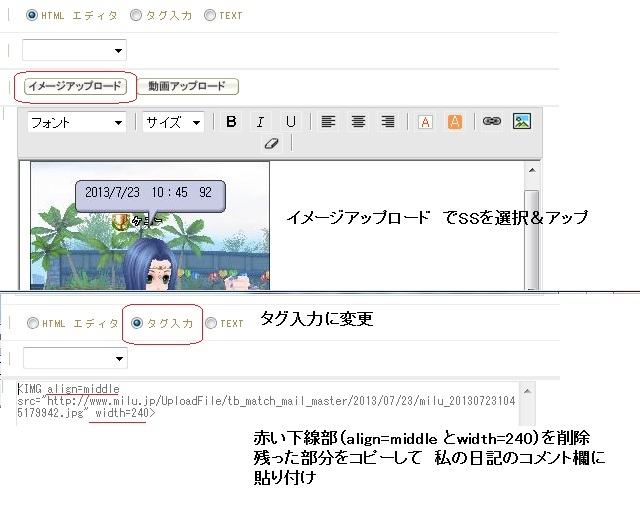The height and width of the screenshot is (512, 640).
Task: Expand the サイズ dropdown
Action: click(172, 122)
